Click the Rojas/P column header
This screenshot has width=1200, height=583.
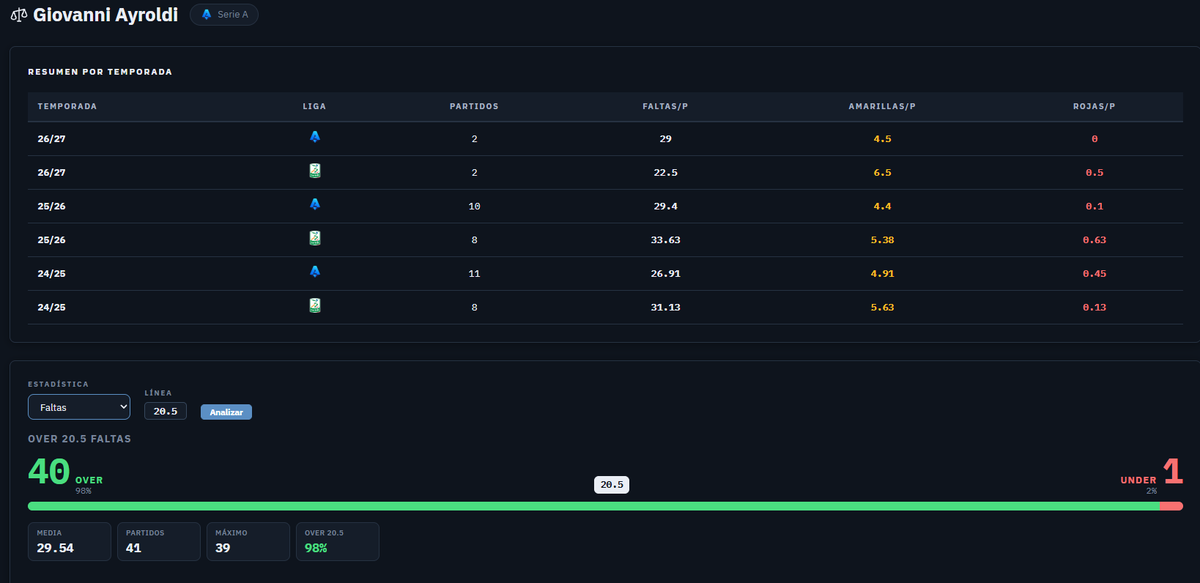[1094, 106]
